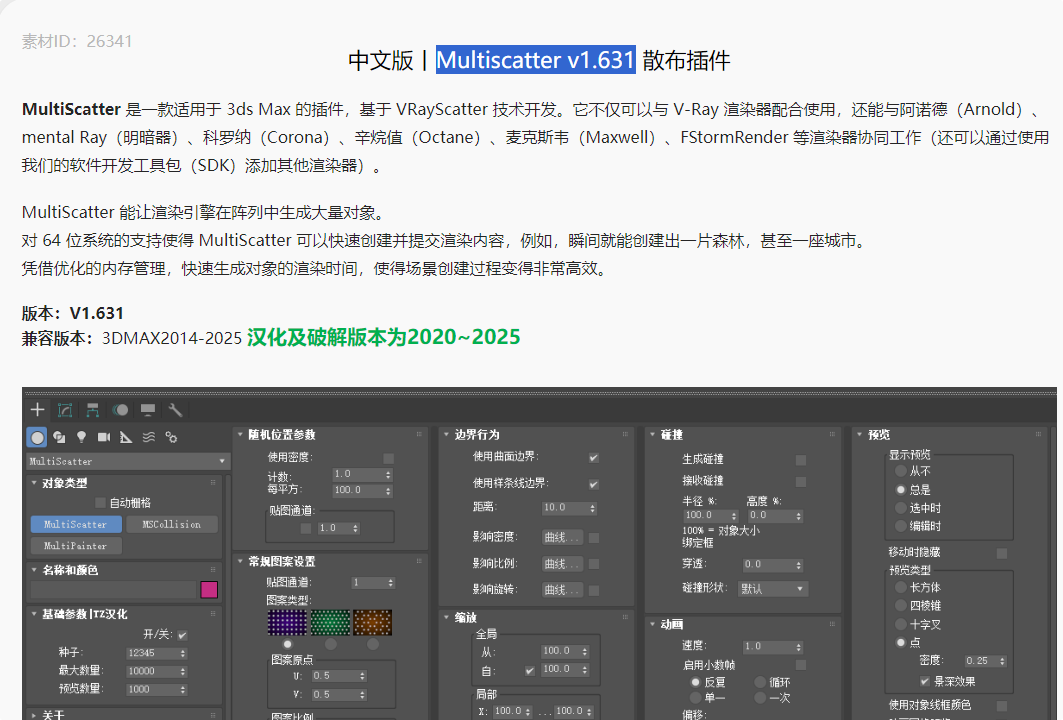Viewport: 1063px width, 720px height.
Task: Select the 反复 radio button
Action: [x=695, y=682]
